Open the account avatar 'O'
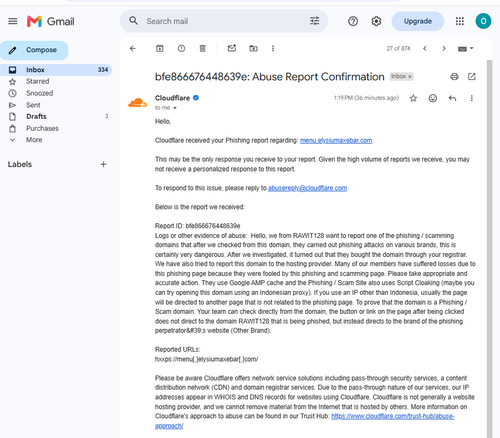Screen dimensions: 500x438 [x=483, y=21]
